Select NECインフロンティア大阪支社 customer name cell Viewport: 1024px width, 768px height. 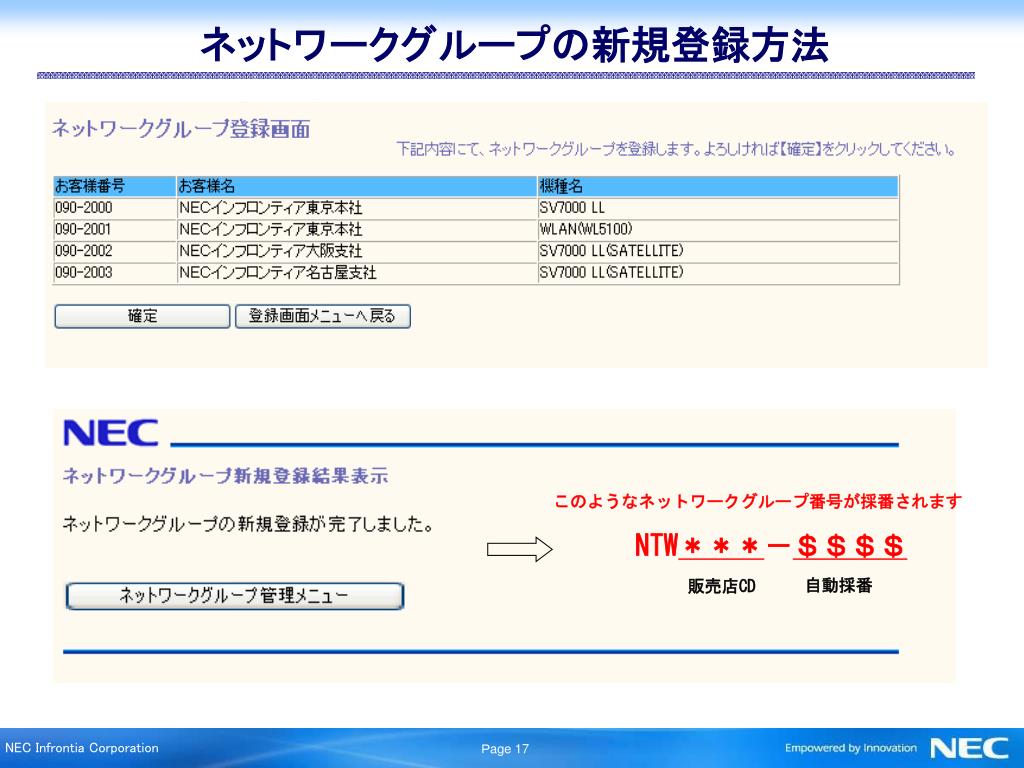[x=357, y=251]
